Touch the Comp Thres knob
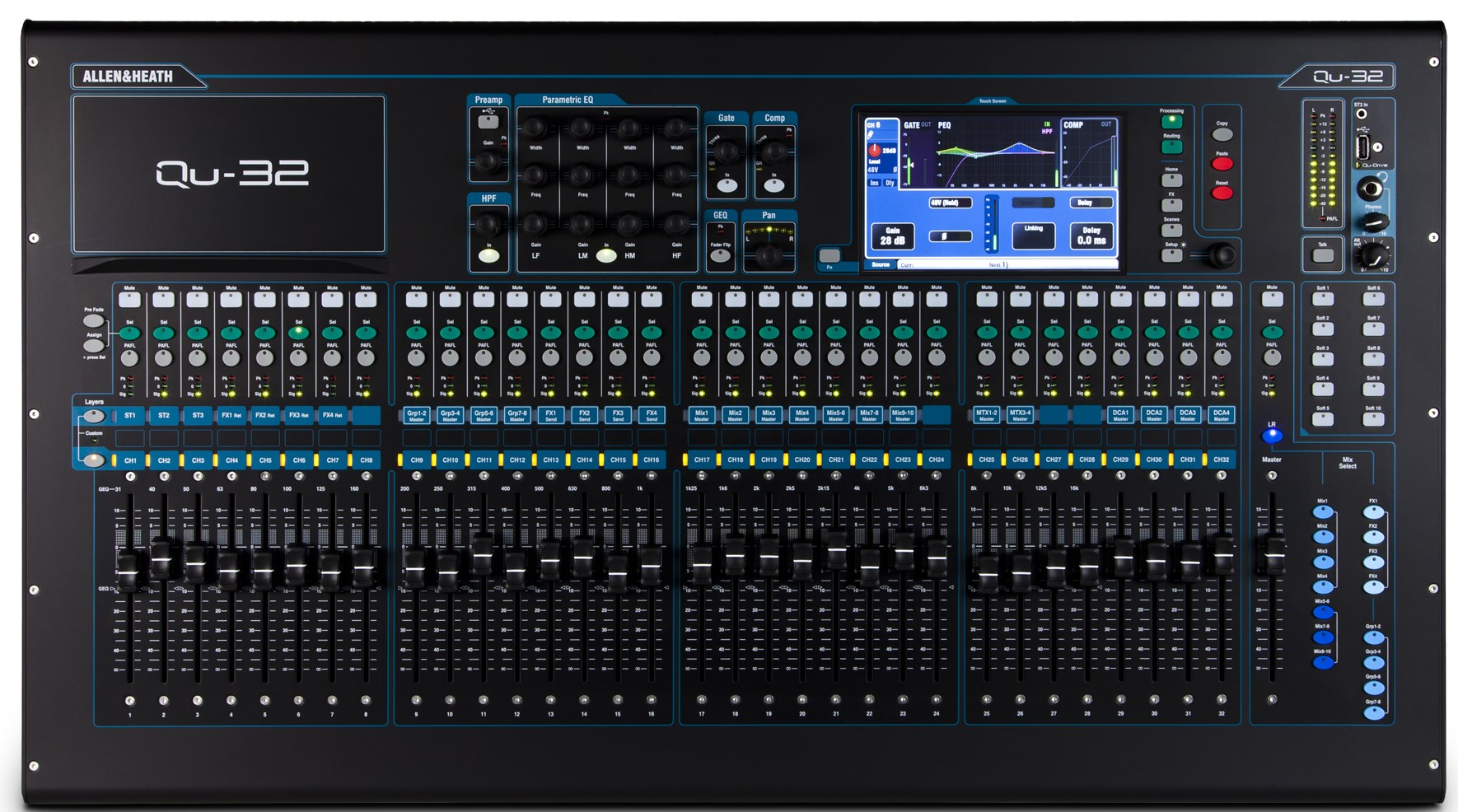 773,152
